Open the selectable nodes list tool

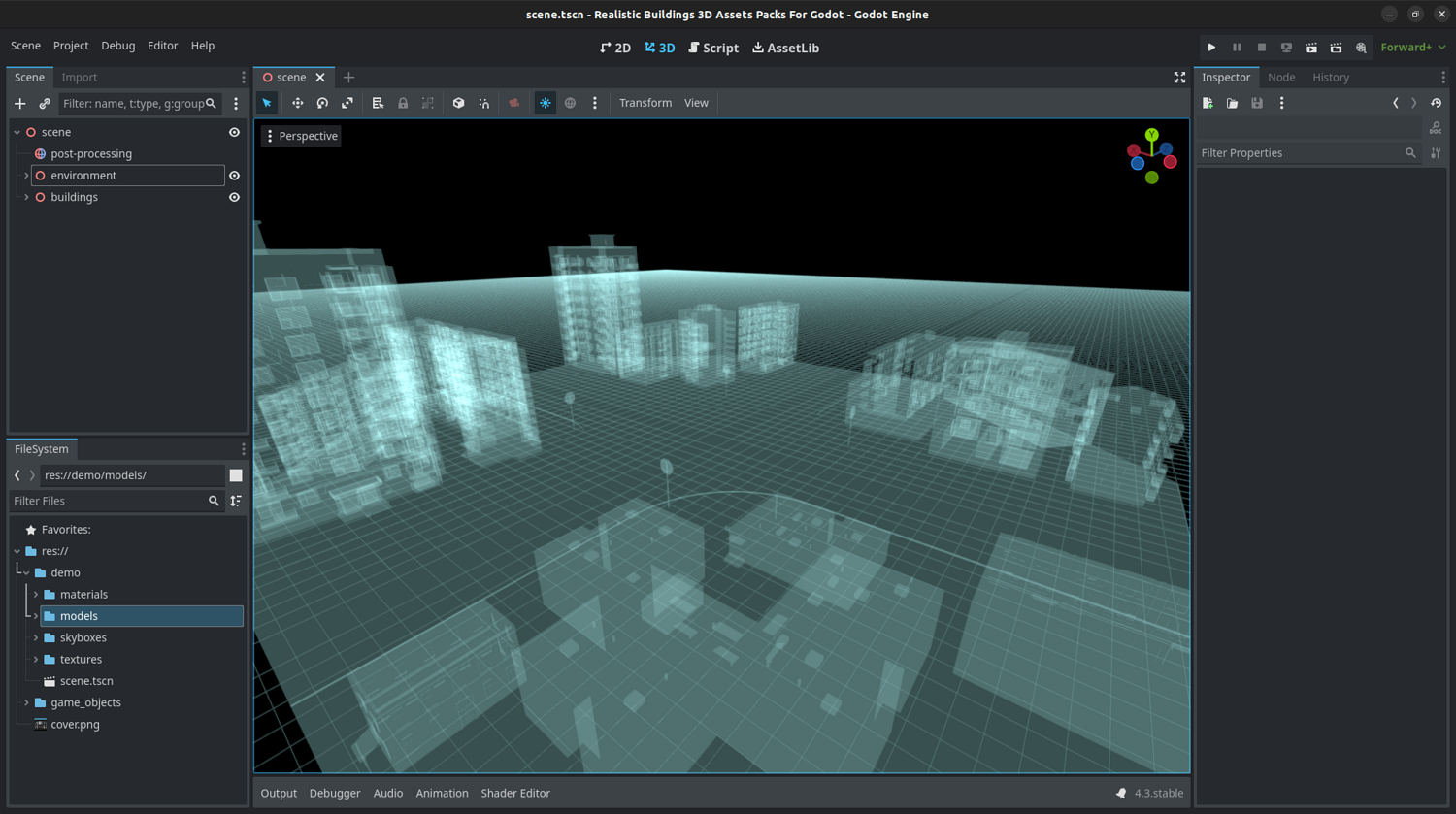[378, 103]
